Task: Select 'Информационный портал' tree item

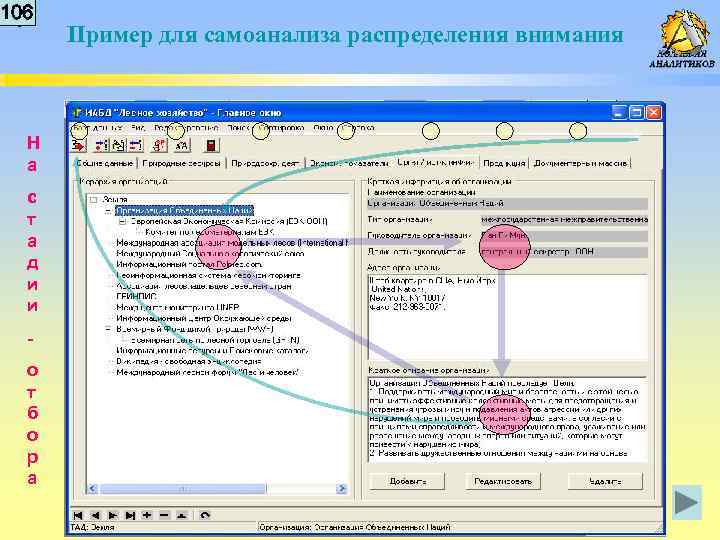Action: (189, 264)
